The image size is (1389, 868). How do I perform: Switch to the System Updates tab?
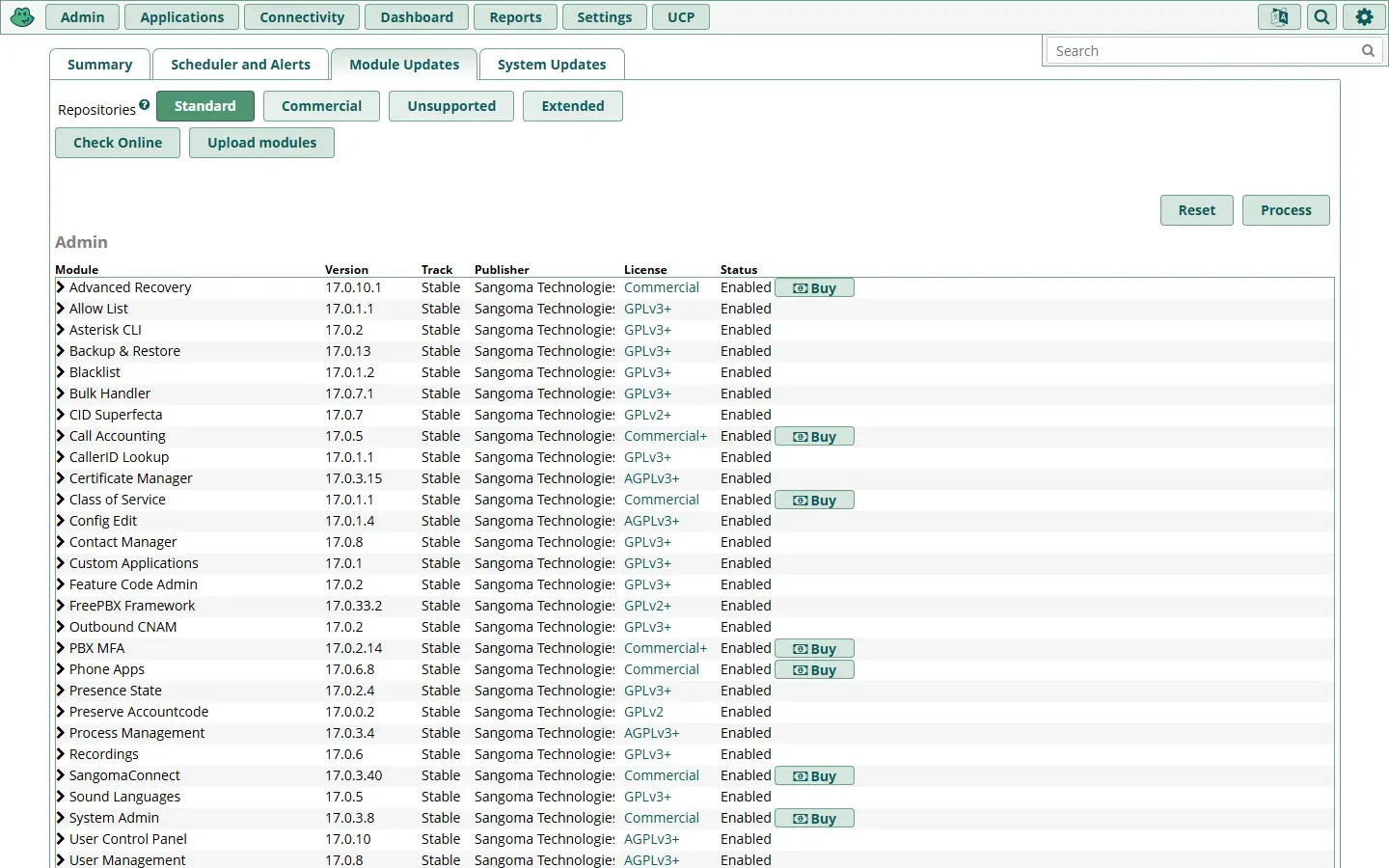click(552, 65)
